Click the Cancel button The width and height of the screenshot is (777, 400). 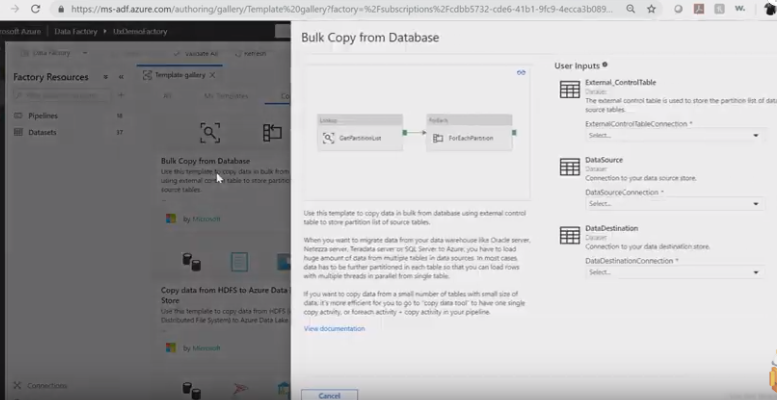click(x=330, y=395)
